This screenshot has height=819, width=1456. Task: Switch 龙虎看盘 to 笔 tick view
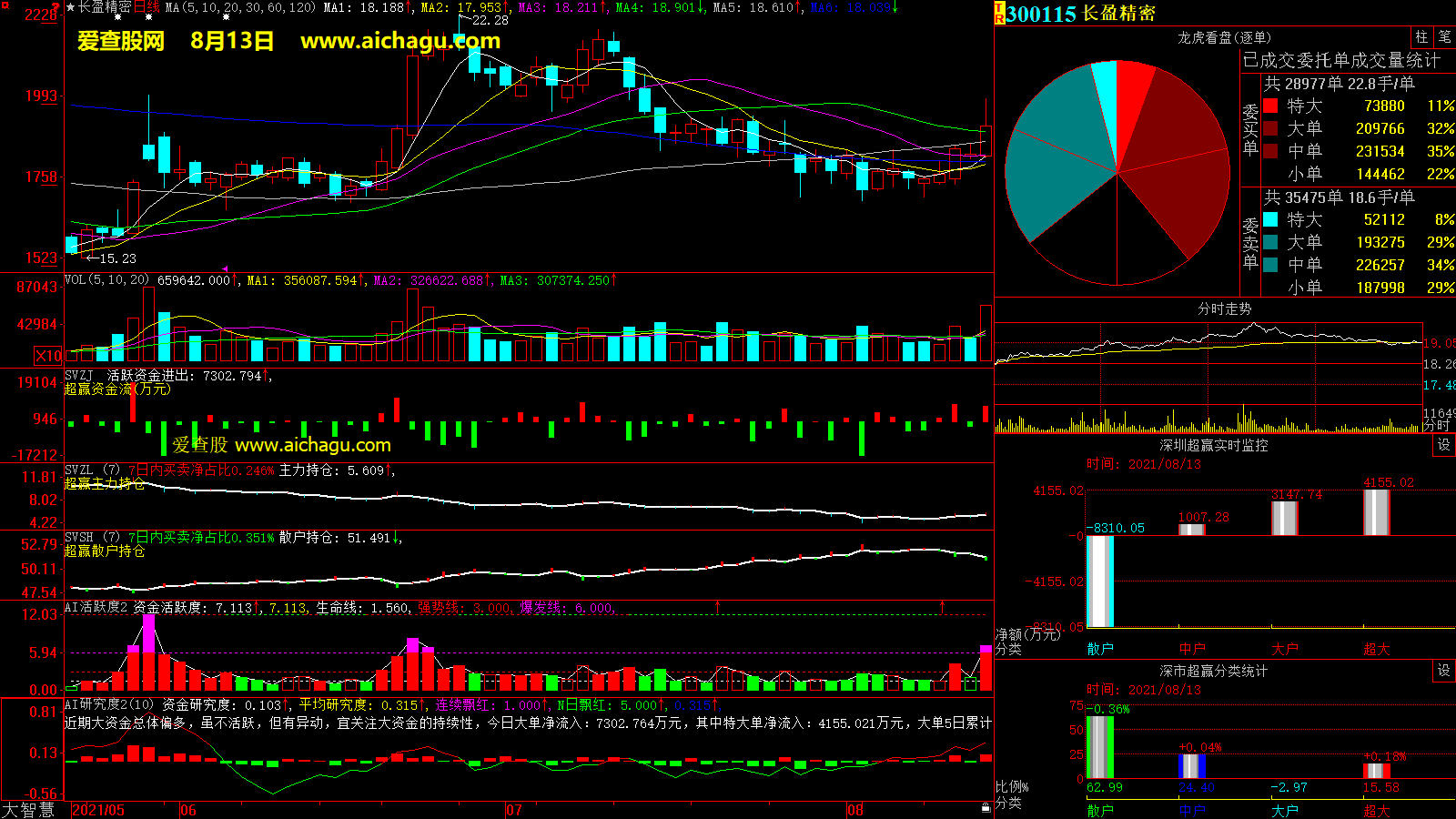pyautogui.click(x=1444, y=36)
